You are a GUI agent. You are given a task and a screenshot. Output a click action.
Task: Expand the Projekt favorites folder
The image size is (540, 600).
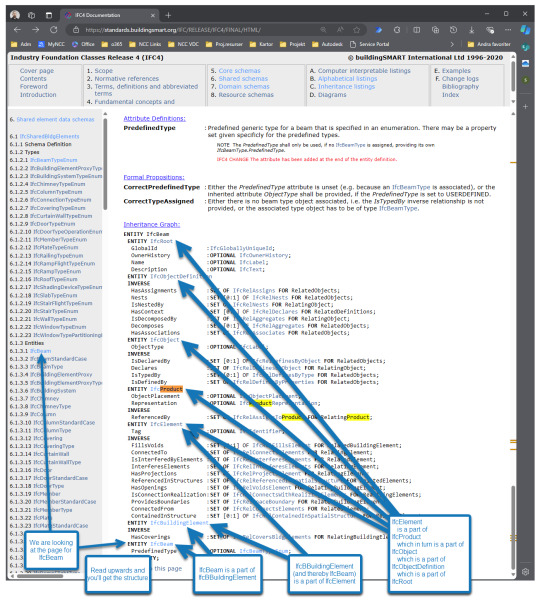point(292,44)
